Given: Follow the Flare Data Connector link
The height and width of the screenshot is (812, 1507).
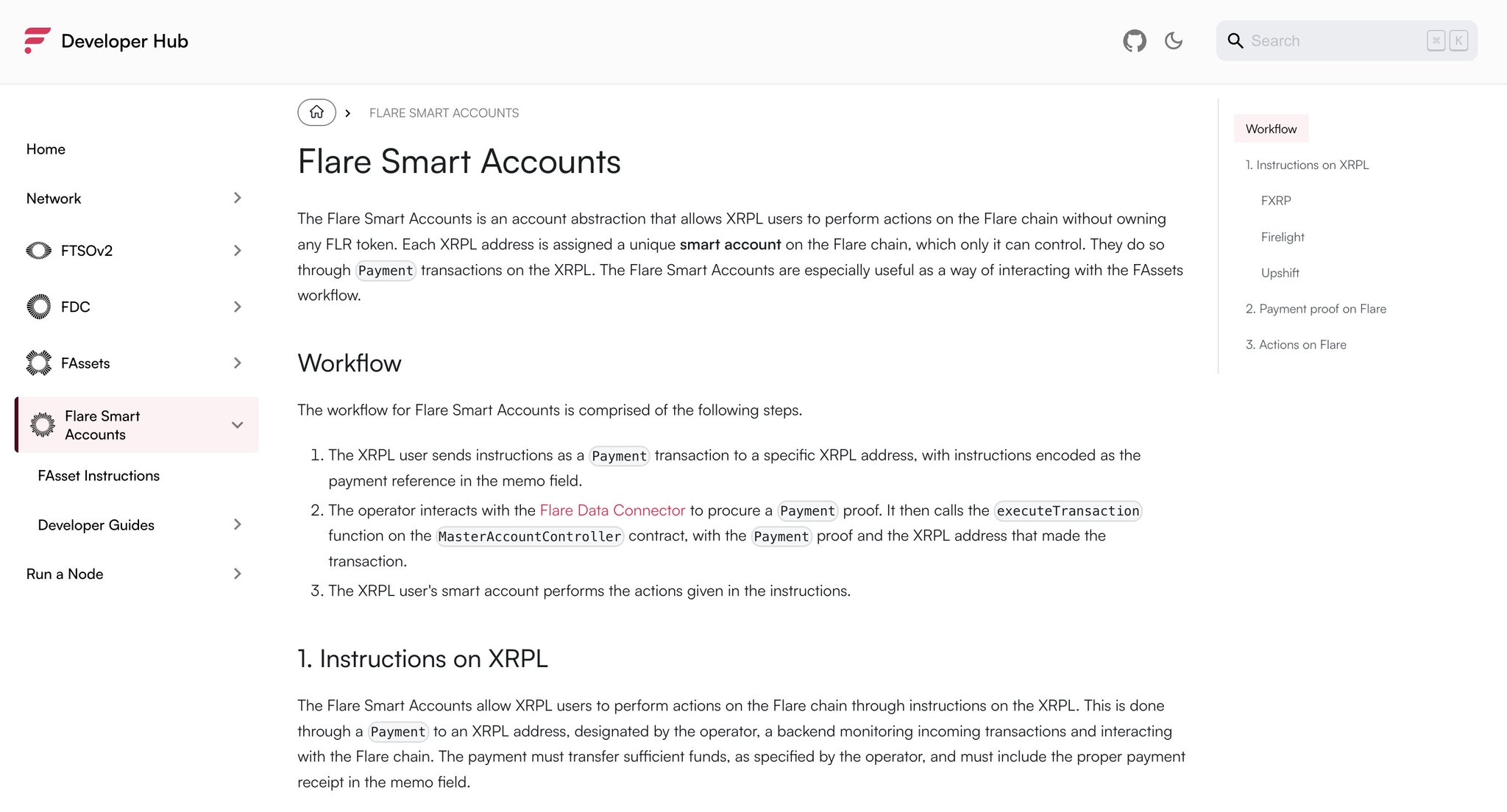Looking at the screenshot, I should pyautogui.click(x=612, y=510).
